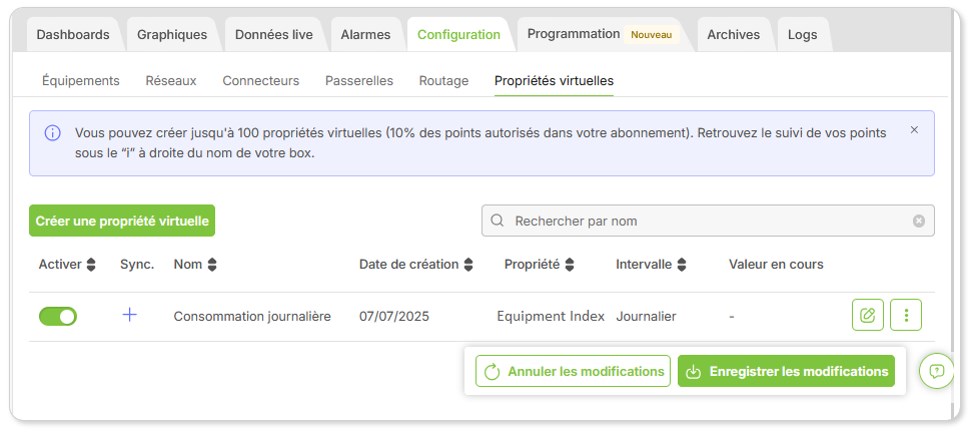Select the Propriétés virtuelles sub-tab

(554, 81)
